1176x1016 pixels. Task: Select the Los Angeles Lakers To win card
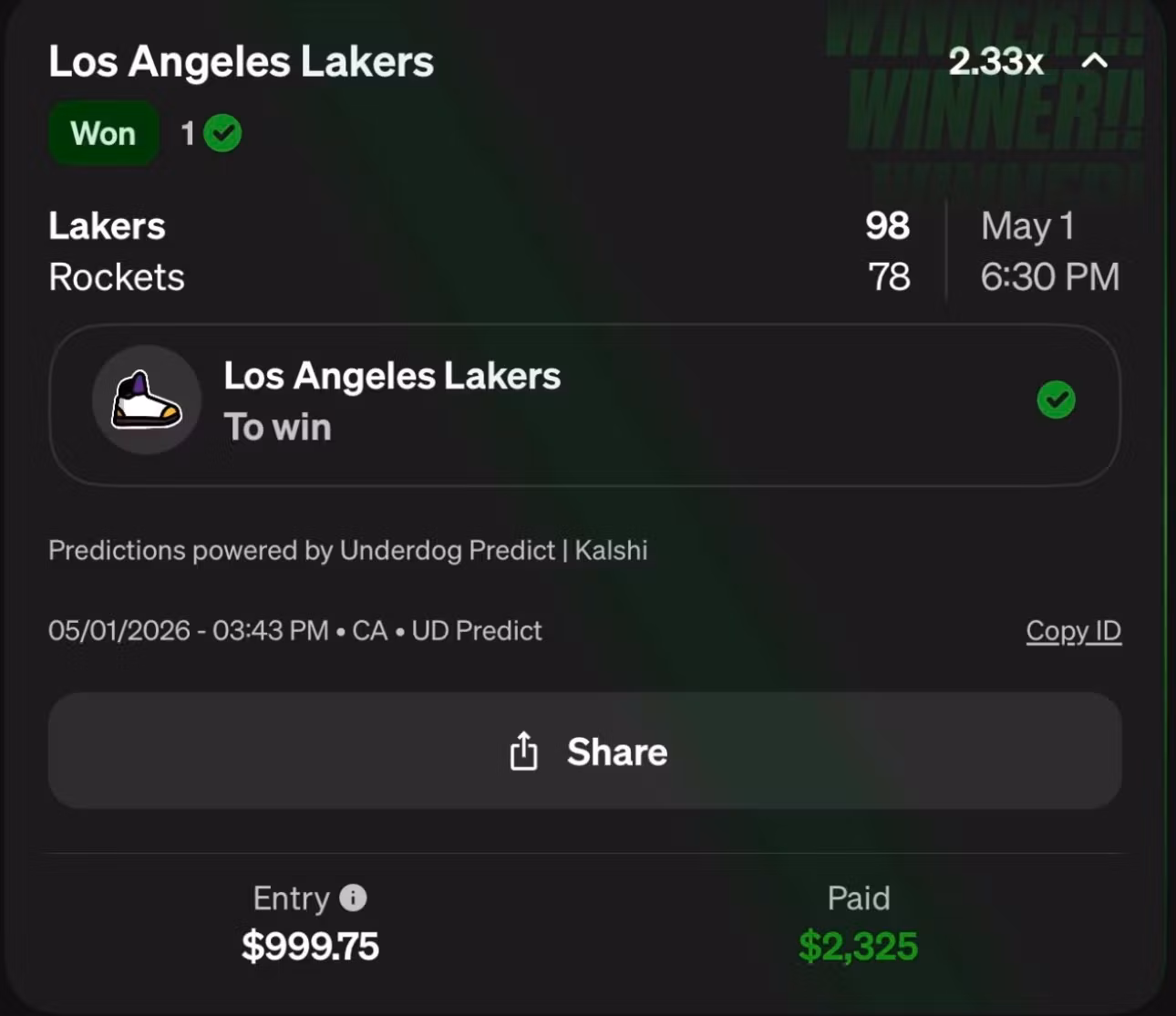coord(584,404)
